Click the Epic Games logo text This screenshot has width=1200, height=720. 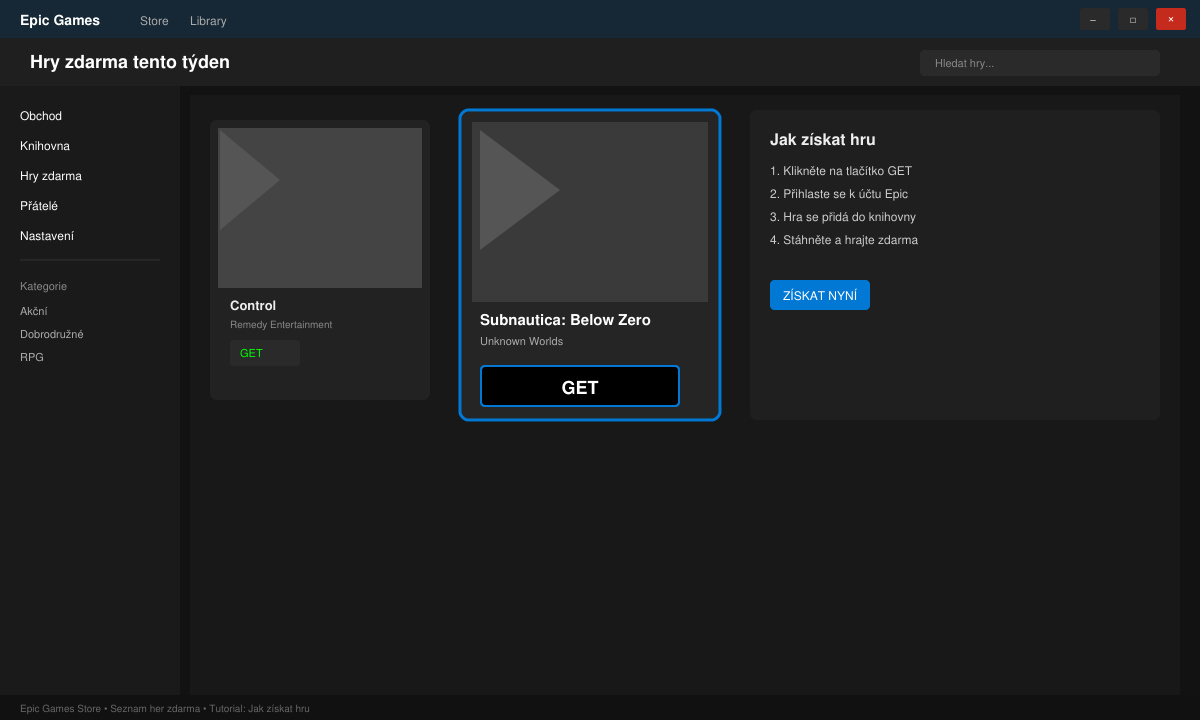coord(60,20)
